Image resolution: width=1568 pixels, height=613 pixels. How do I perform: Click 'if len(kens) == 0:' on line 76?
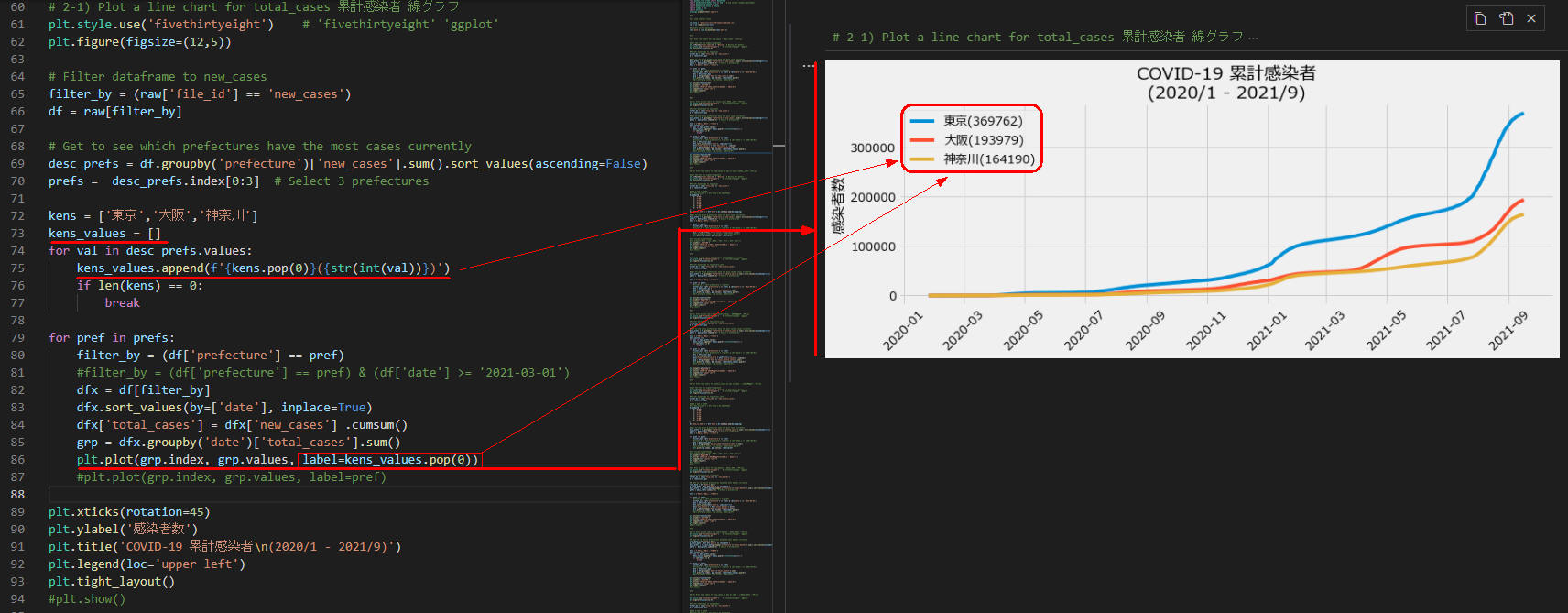click(x=140, y=286)
